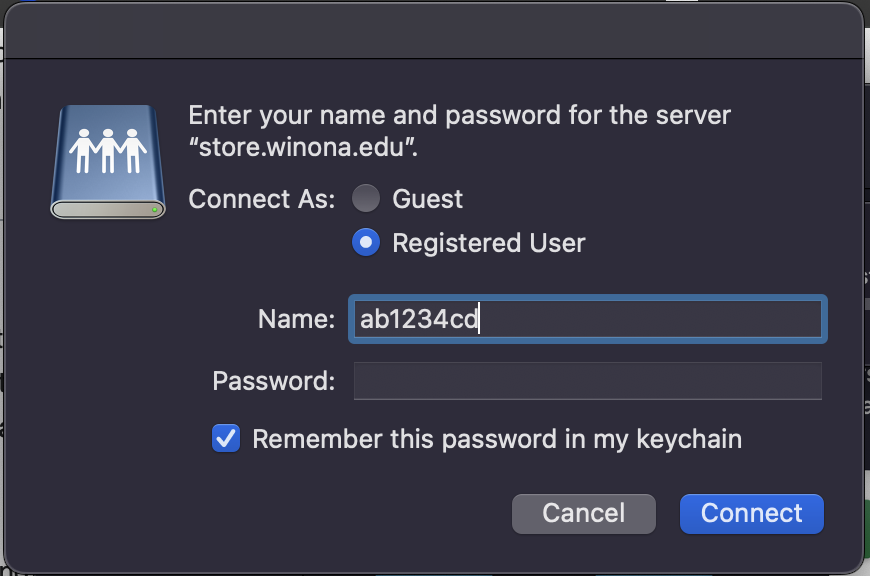Screen dimensions: 870x576
Task: Select the Guest radio button
Action: [x=366, y=198]
